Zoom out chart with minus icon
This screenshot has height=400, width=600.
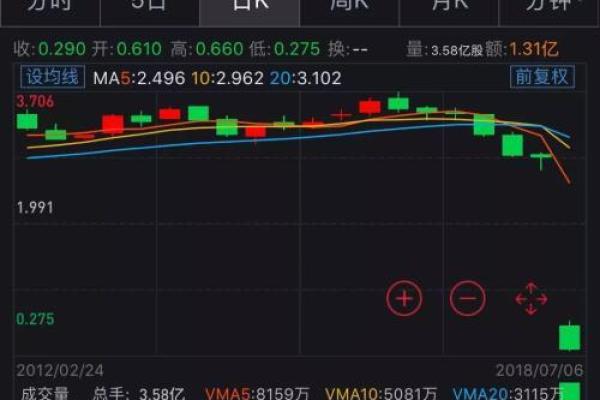[x=468, y=298]
